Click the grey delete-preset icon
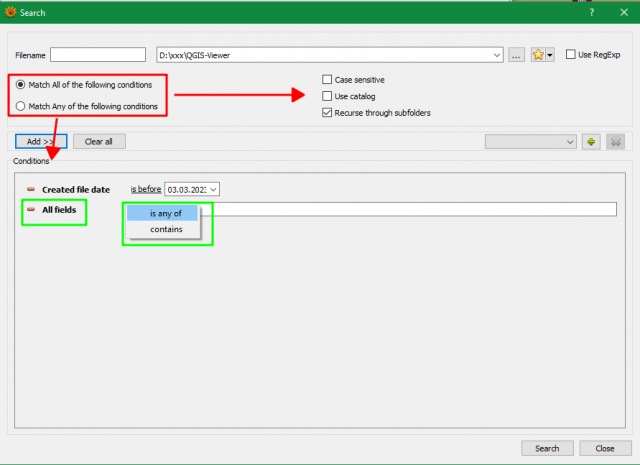This screenshot has width=640, height=465. pyautogui.click(x=615, y=142)
